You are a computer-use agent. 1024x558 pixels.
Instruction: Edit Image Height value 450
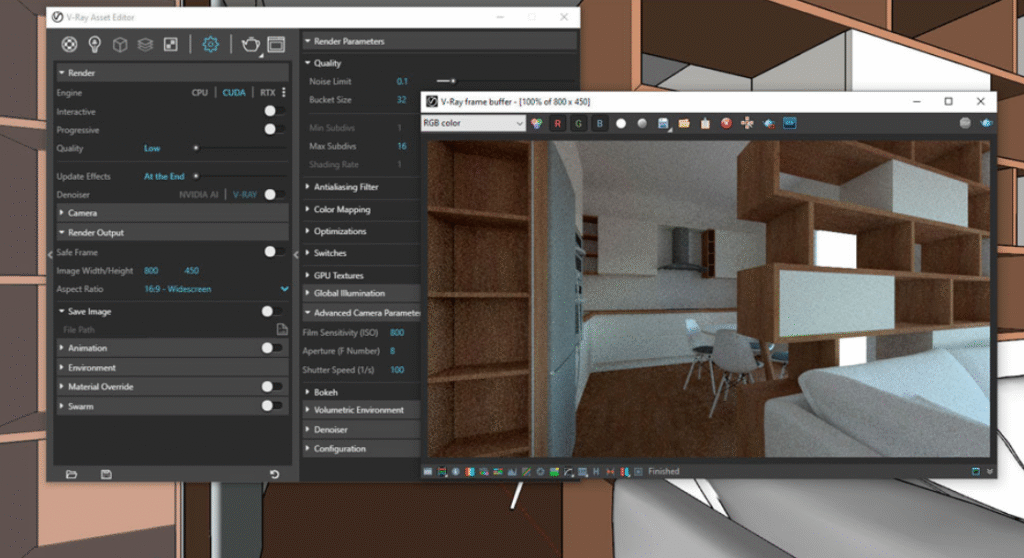(191, 271)
